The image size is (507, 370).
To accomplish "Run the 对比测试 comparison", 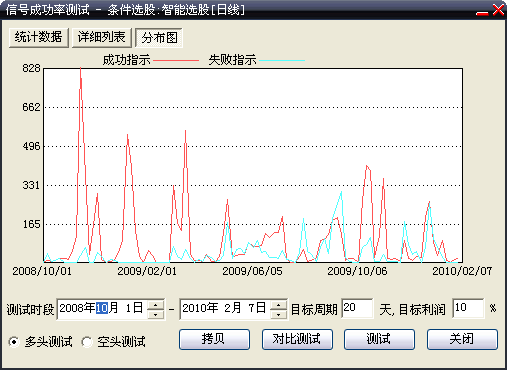I will pos(297,339).
